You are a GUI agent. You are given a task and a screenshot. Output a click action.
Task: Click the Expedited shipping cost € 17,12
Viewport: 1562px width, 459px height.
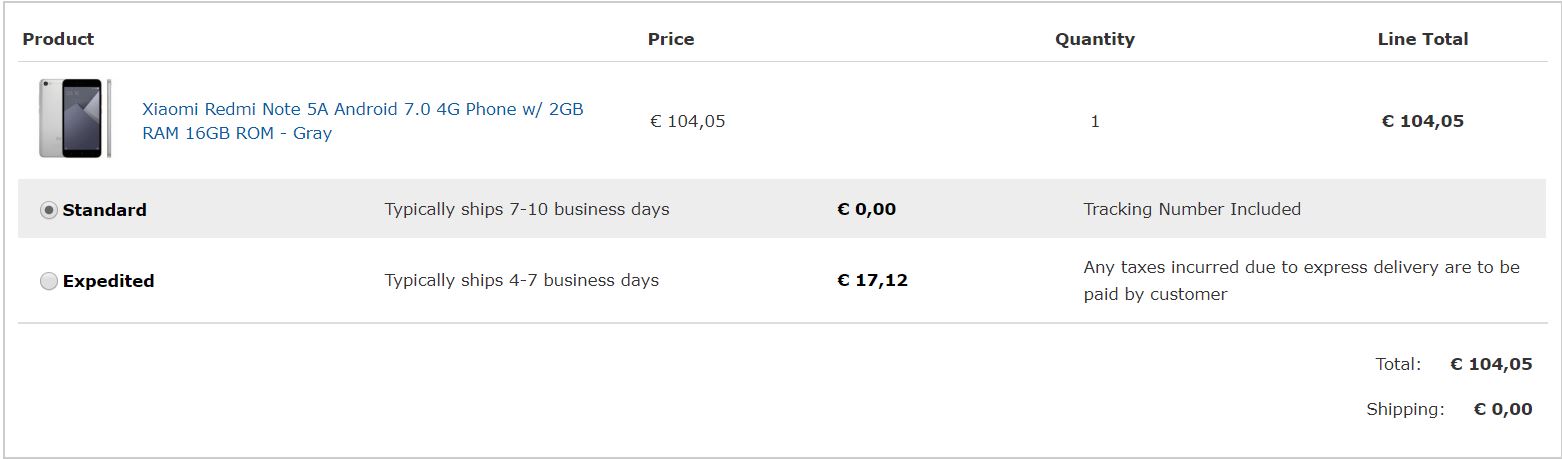point(872,280)
